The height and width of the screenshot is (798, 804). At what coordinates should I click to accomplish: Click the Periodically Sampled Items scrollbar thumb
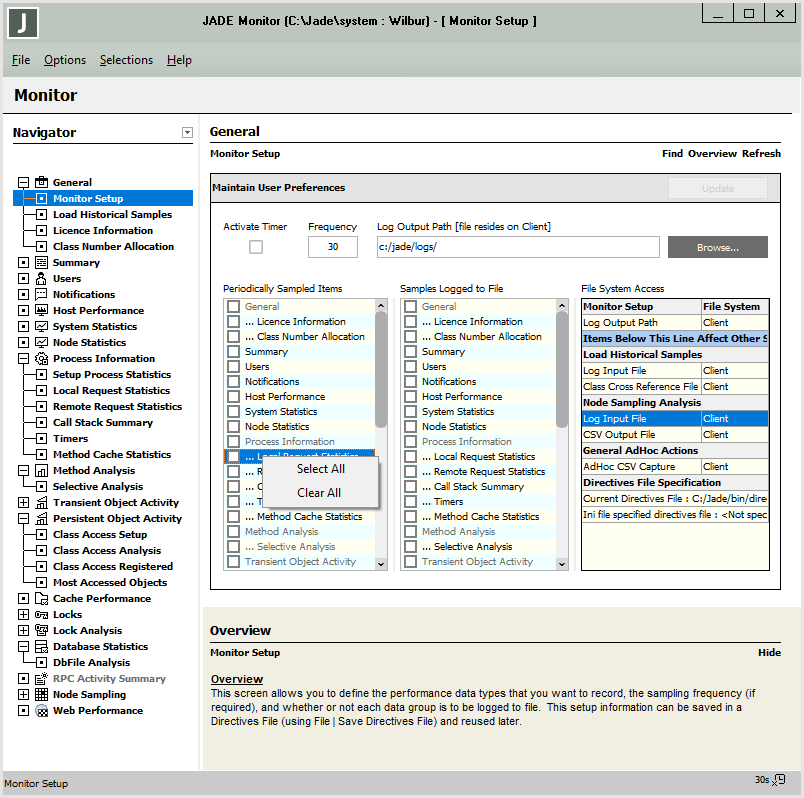click(x=380, y=369)
